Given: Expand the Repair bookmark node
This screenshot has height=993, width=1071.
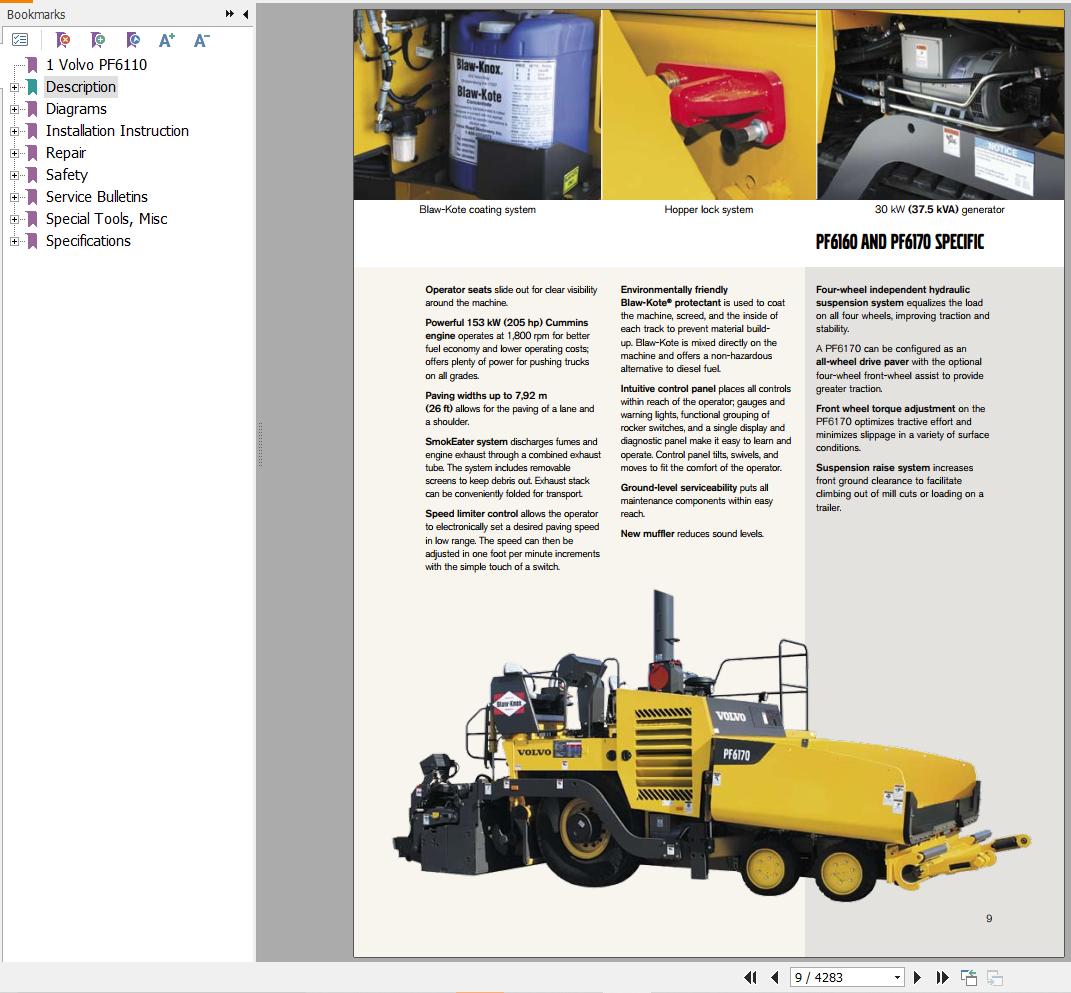Looking at the screenshot, I should 14,153.
